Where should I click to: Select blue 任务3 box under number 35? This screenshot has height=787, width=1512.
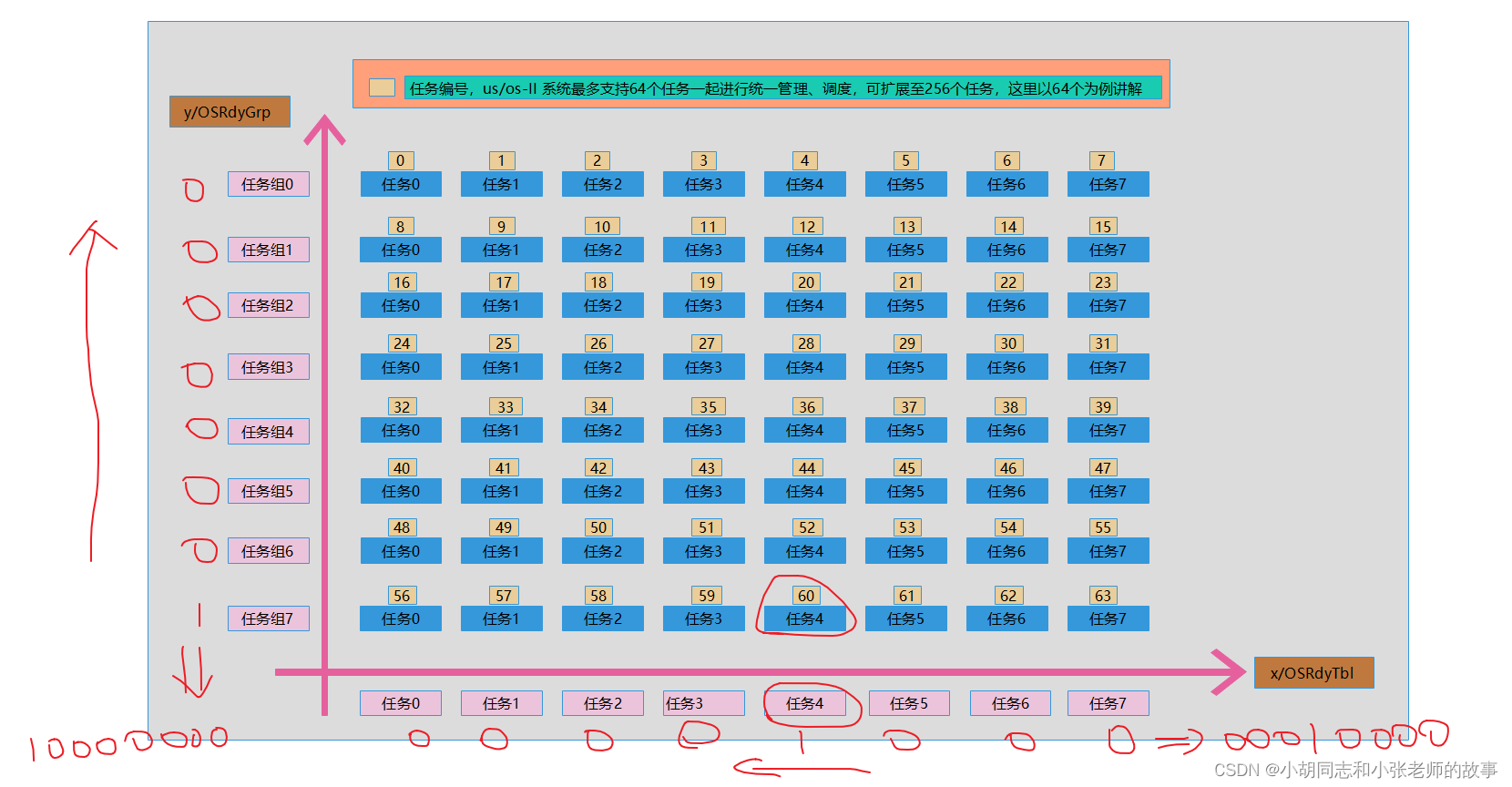point(704,430)
